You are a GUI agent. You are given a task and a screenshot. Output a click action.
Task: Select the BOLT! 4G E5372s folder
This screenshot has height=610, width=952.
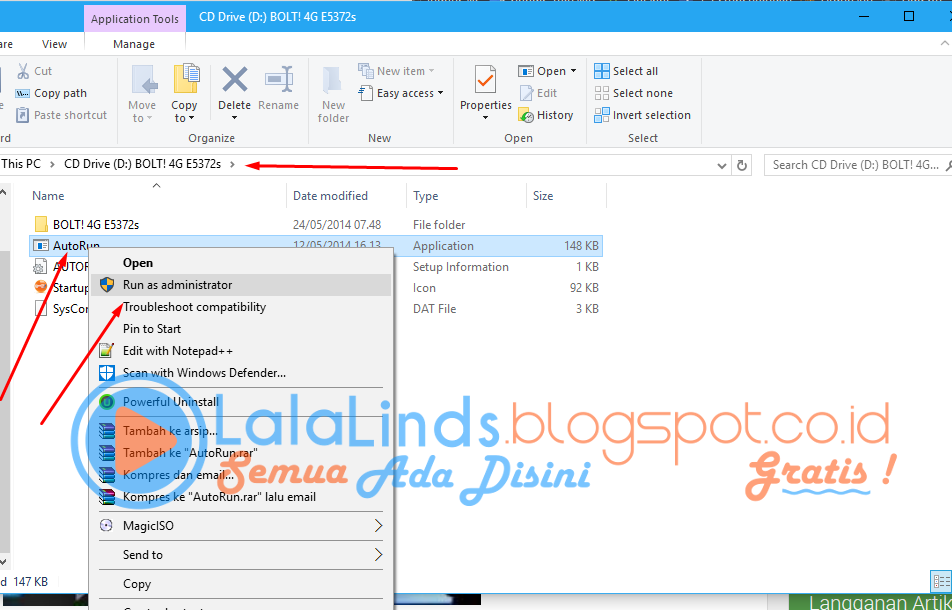pyautogui.click(x=96, y=225)
